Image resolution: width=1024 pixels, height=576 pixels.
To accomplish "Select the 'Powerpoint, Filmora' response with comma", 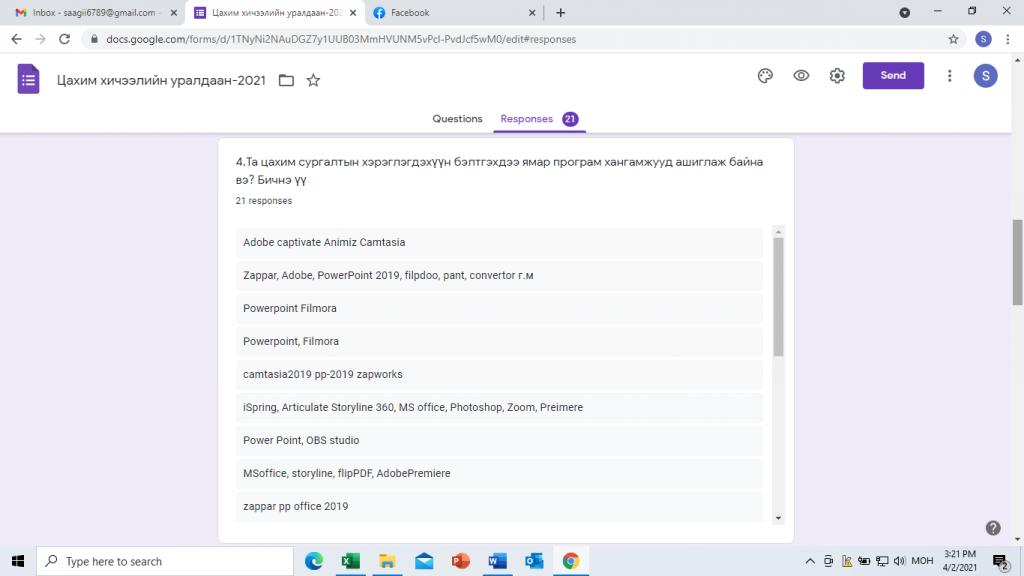I will 499,342.
